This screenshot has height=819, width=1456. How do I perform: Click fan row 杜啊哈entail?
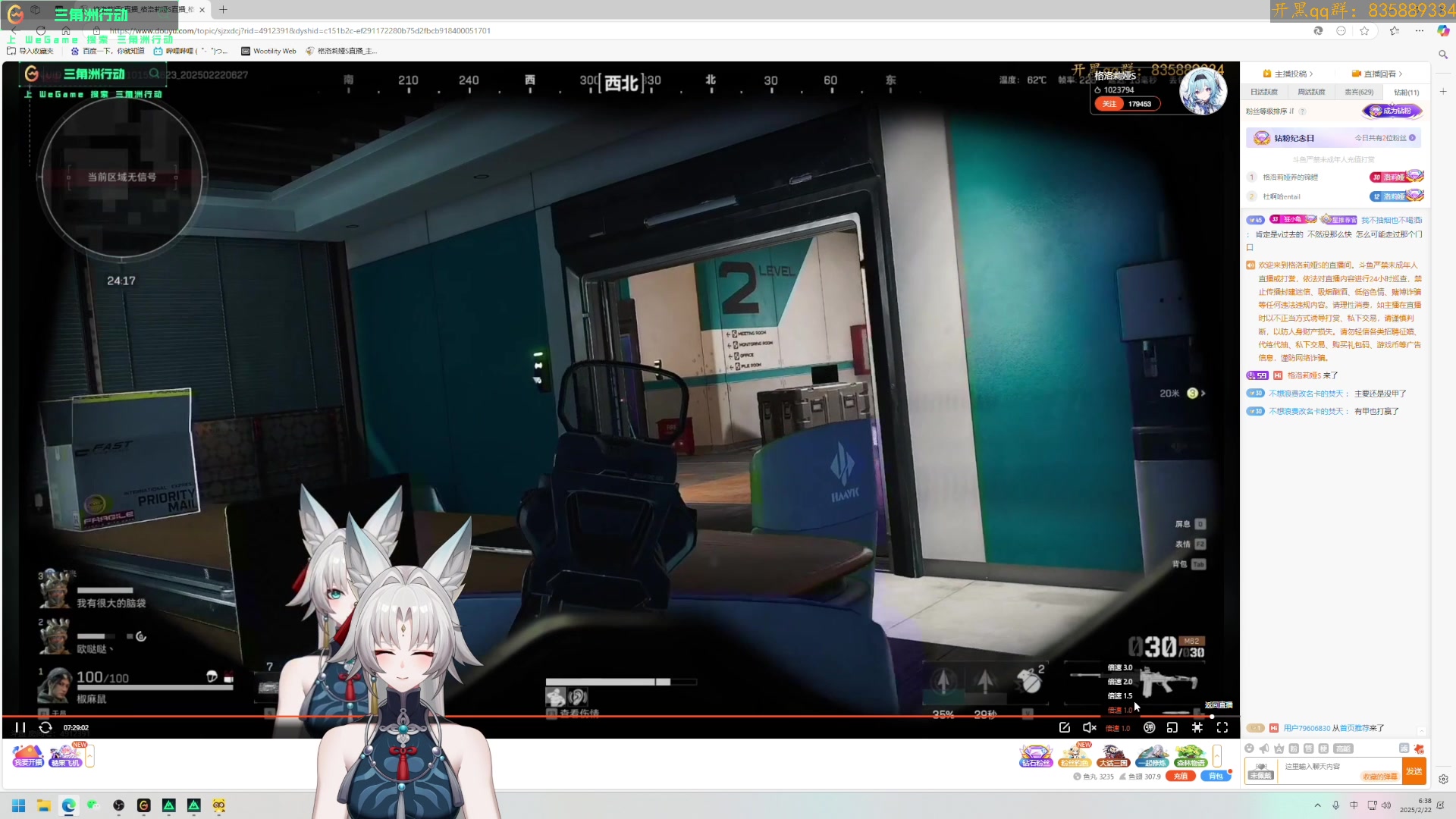[1335, 196]
